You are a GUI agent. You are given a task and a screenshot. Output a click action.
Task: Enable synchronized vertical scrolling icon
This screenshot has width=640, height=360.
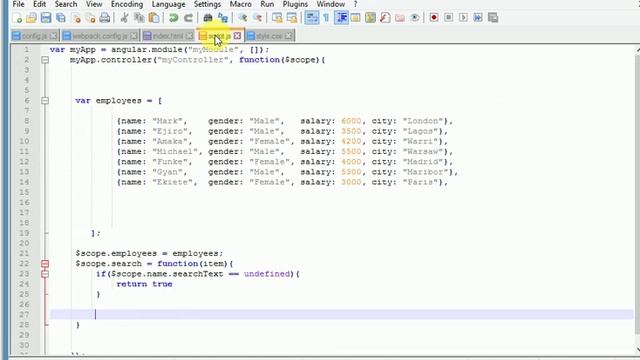pos(277,18)
